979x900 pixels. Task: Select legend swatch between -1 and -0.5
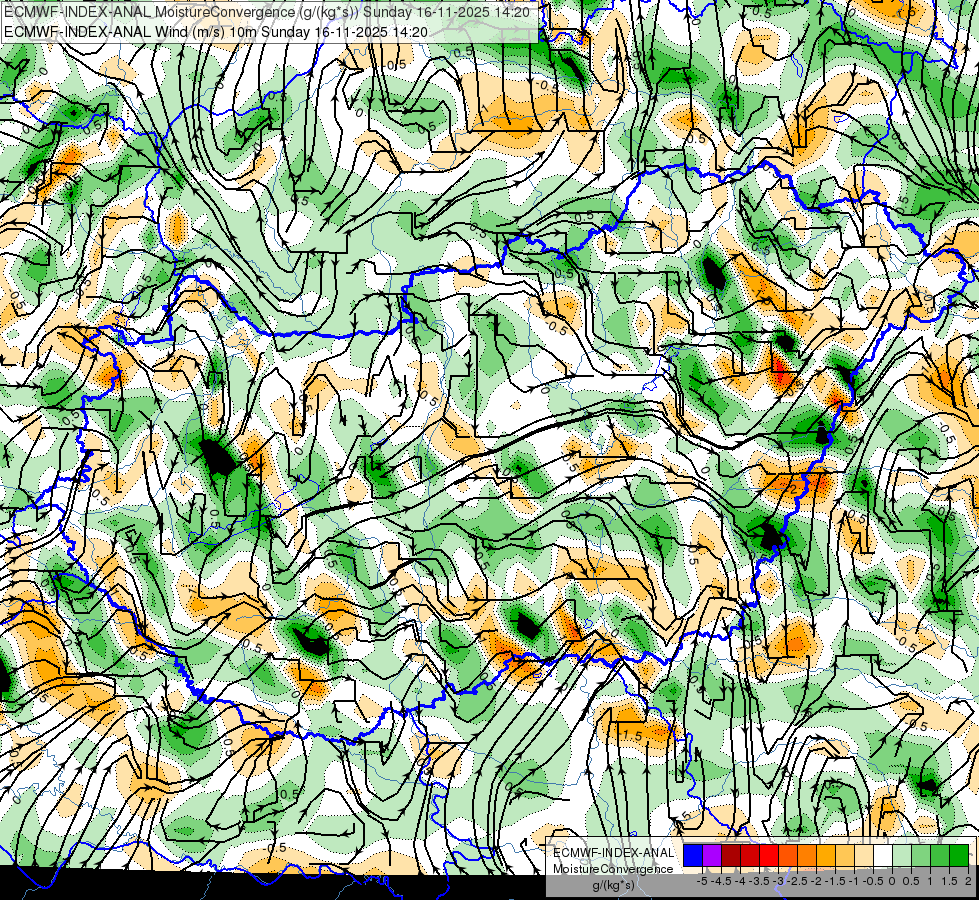click(x=864, y=856)
